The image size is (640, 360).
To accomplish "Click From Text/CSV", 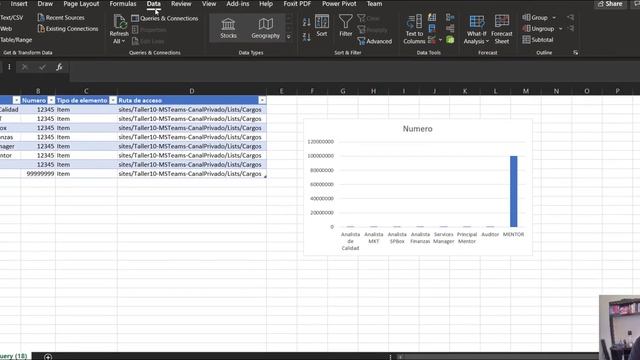I will click(11, 18).
